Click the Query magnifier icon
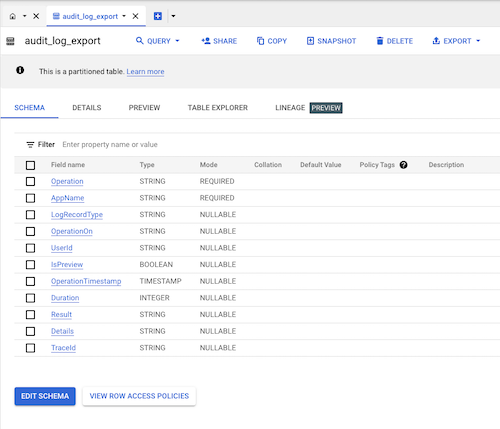Viewport: 500px width, 429px height. tap(140, 41)
